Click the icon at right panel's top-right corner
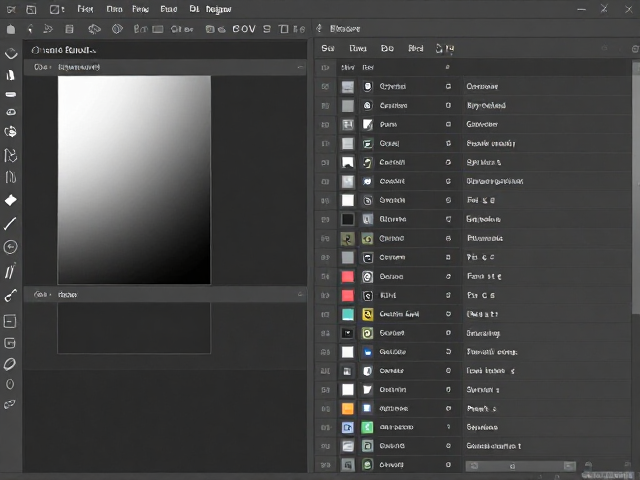This screenshot has width=640, height=480. pyautogui.click(x=635, y=49)
